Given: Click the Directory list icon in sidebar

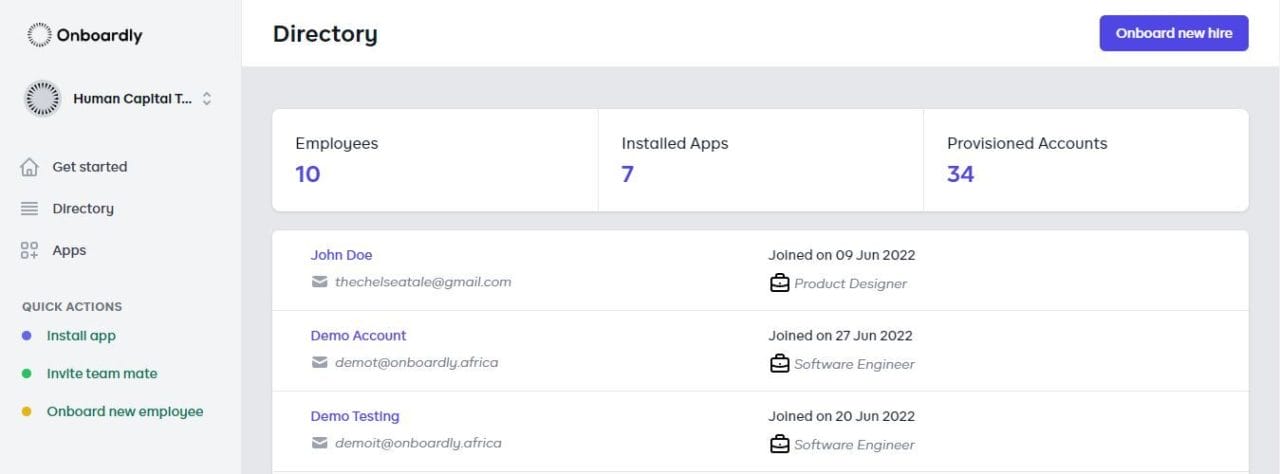Looking at the screenshot, I should [x=30, y=209].
